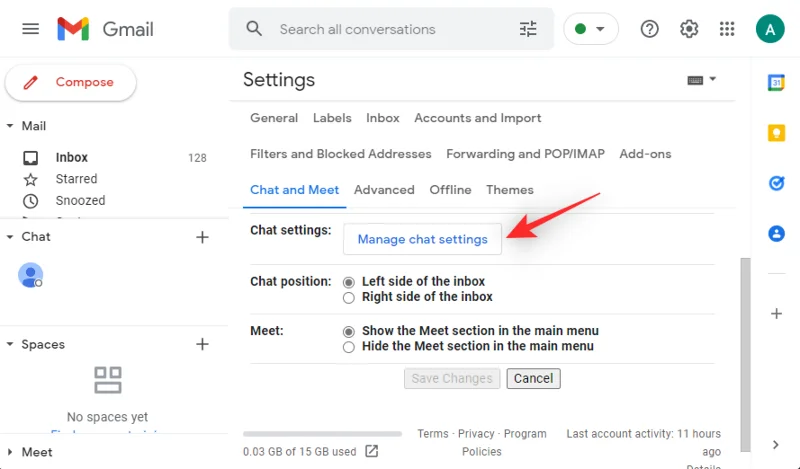Screen dimensions: 800x469
Task: Open Google Calendar side panel icon
Action: (777, 82)
